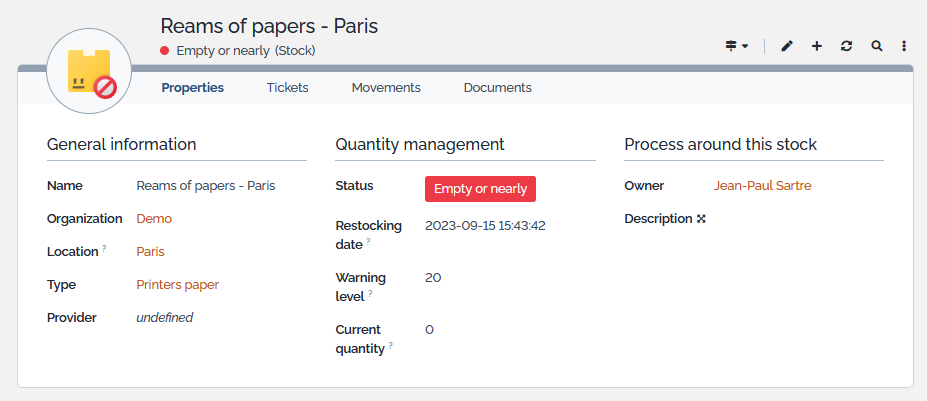Select the Documents tab
Screen dimensions: 927x401
tap(497, 88)
